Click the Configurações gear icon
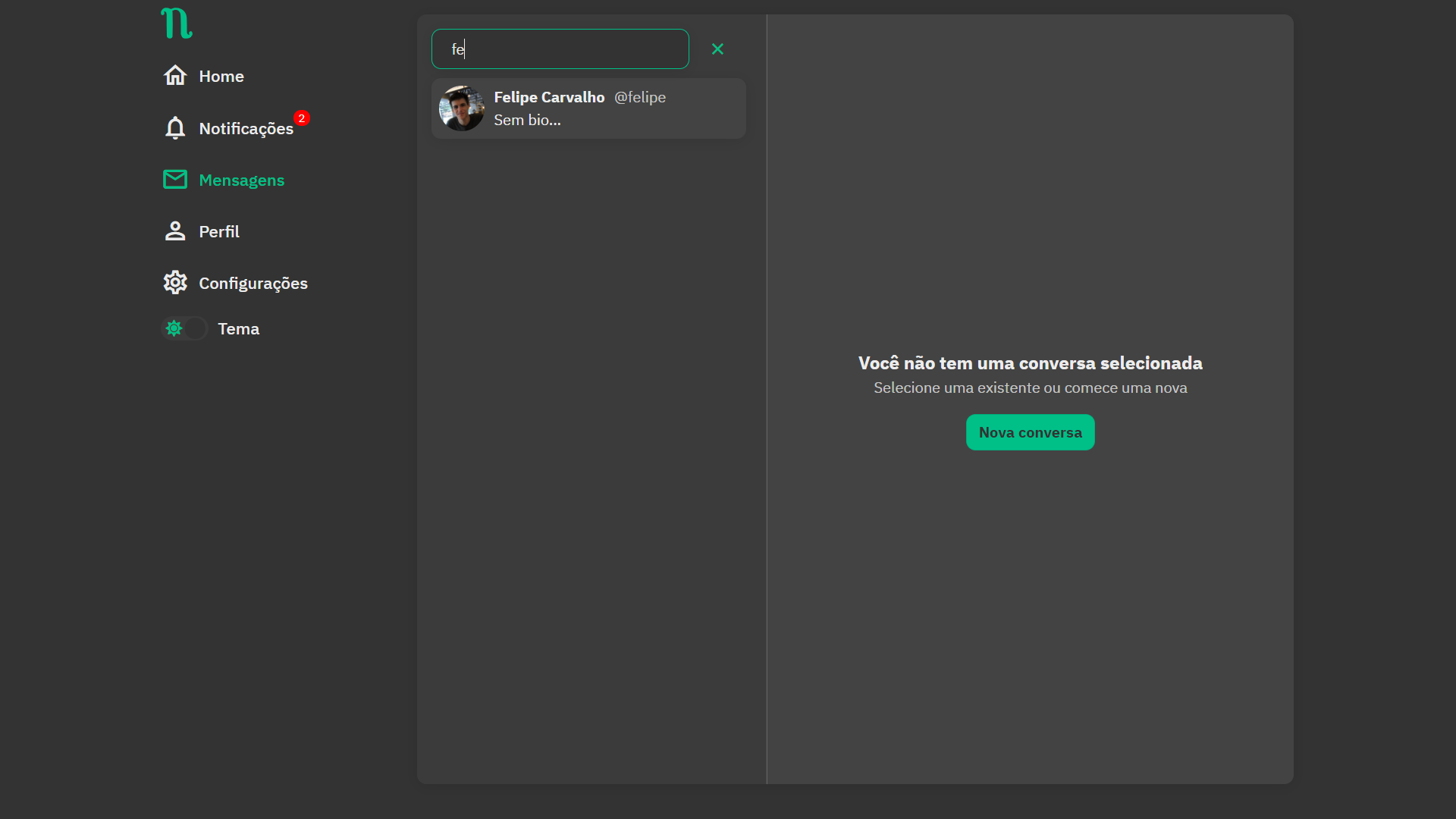This screenshot has height=819, width=1456. coord(175,283)
